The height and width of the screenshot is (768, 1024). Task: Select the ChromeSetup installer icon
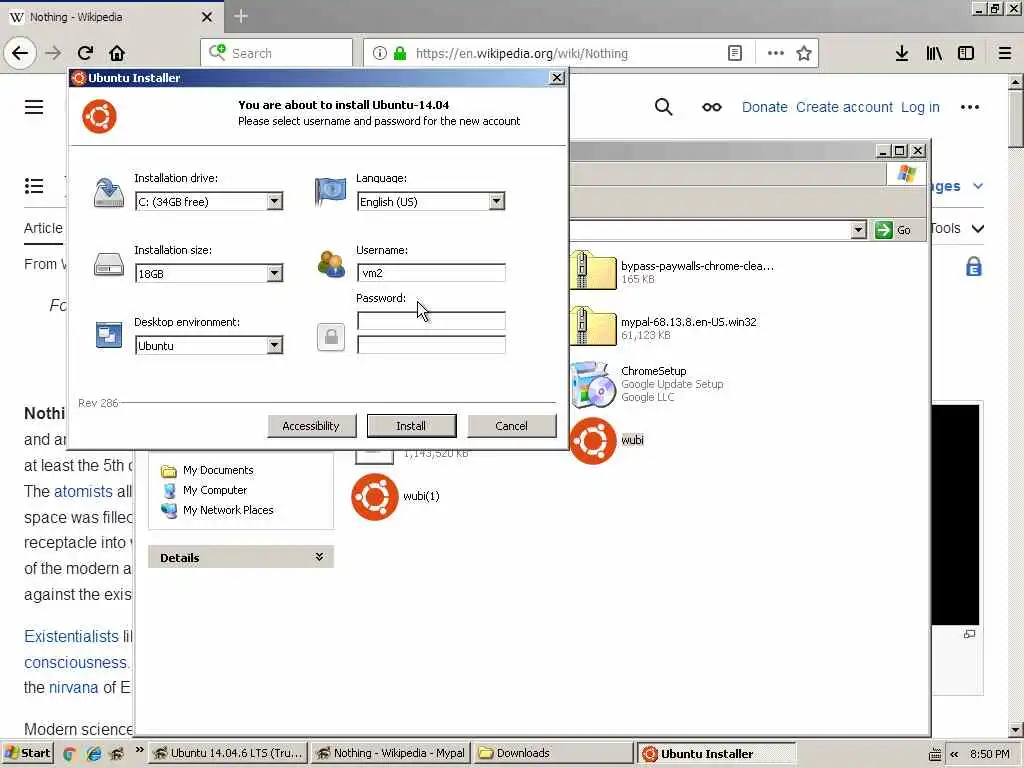point(593,385)
